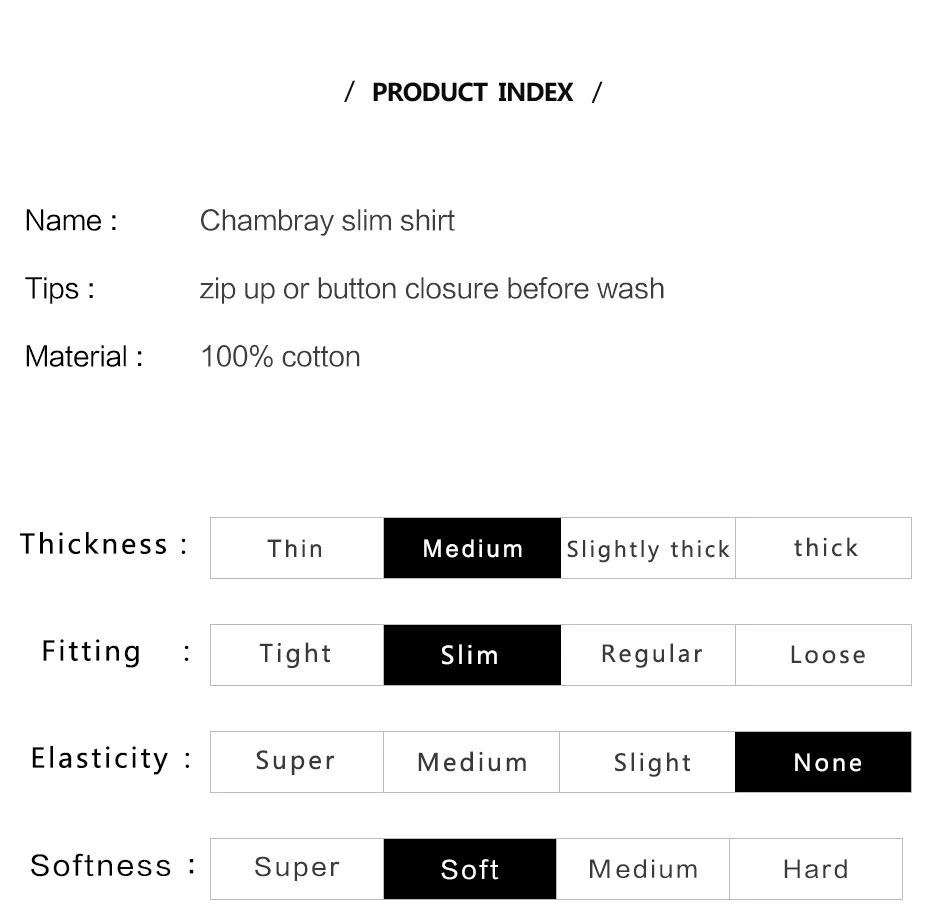This screenshot has height=924, width=930.
Task: Choose Medium elasticity option
Action: pos(472,762)
